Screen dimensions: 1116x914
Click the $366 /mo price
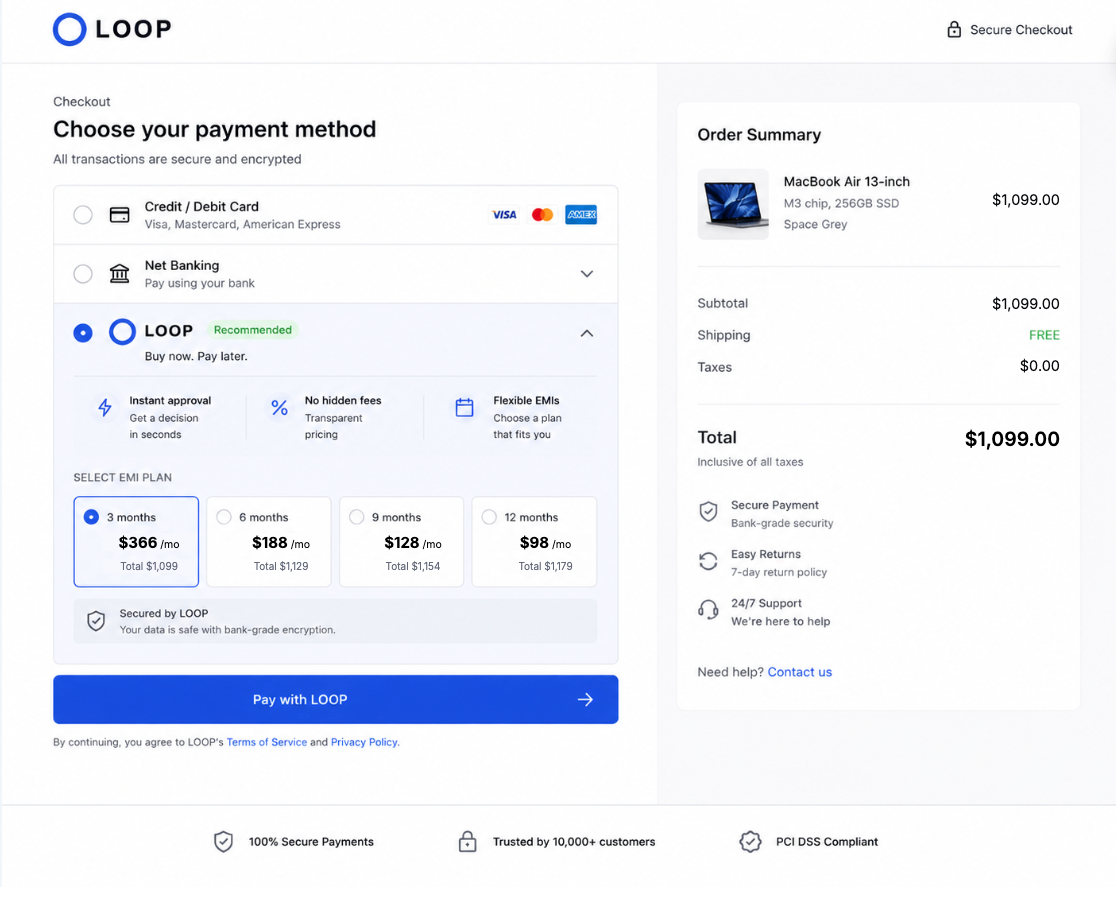coord(149,542)
